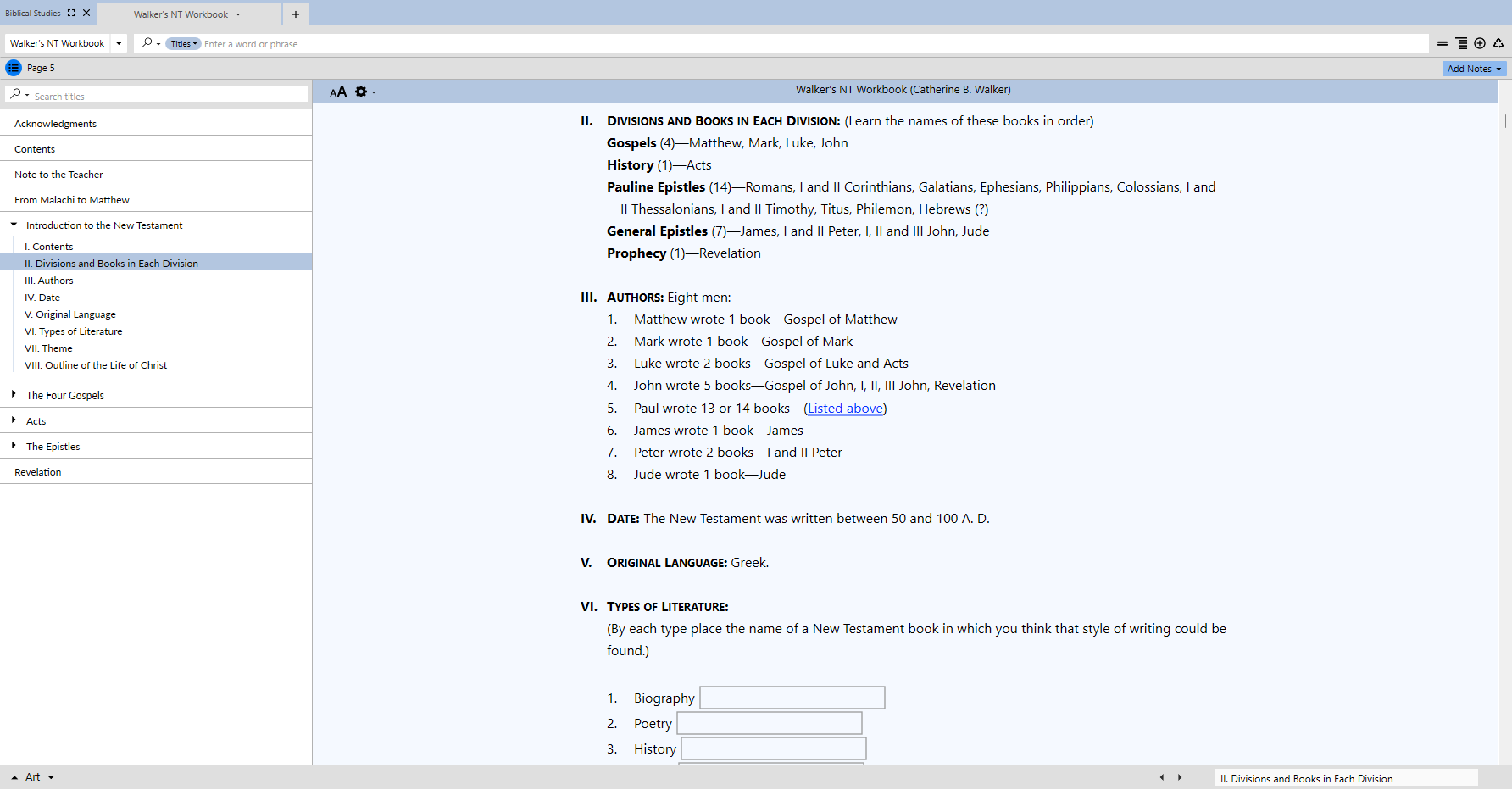Click the recycle sync icon in toolbar

pyautogui.click(x=1498, y=43)
